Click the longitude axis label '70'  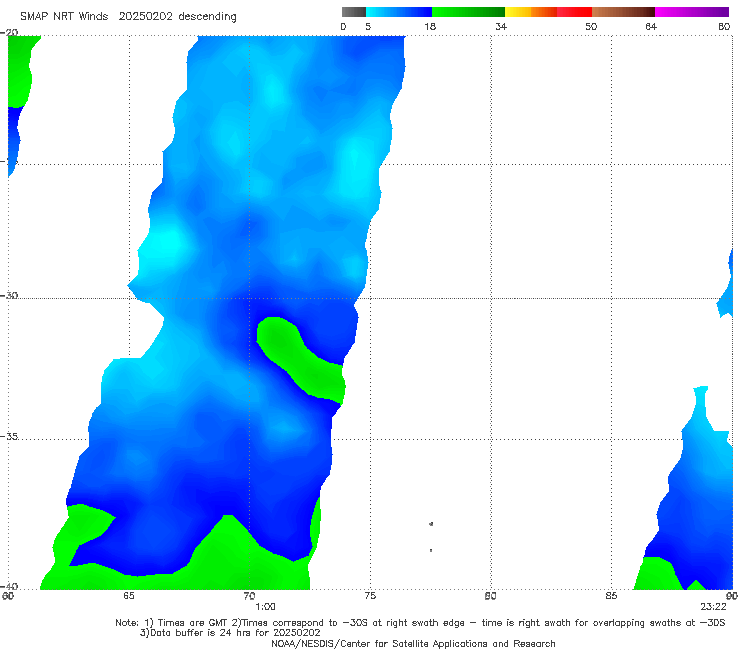tap(249, 596)
